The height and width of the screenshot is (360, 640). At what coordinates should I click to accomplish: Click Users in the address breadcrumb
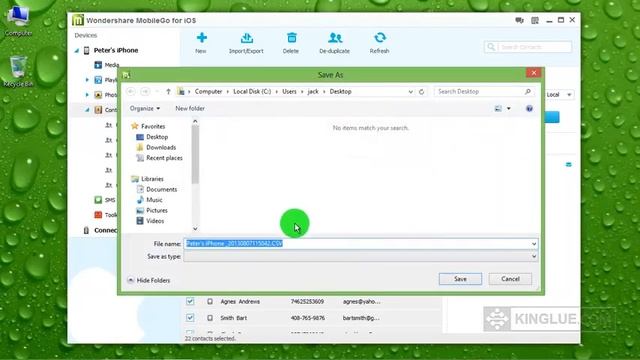(289, 91)
